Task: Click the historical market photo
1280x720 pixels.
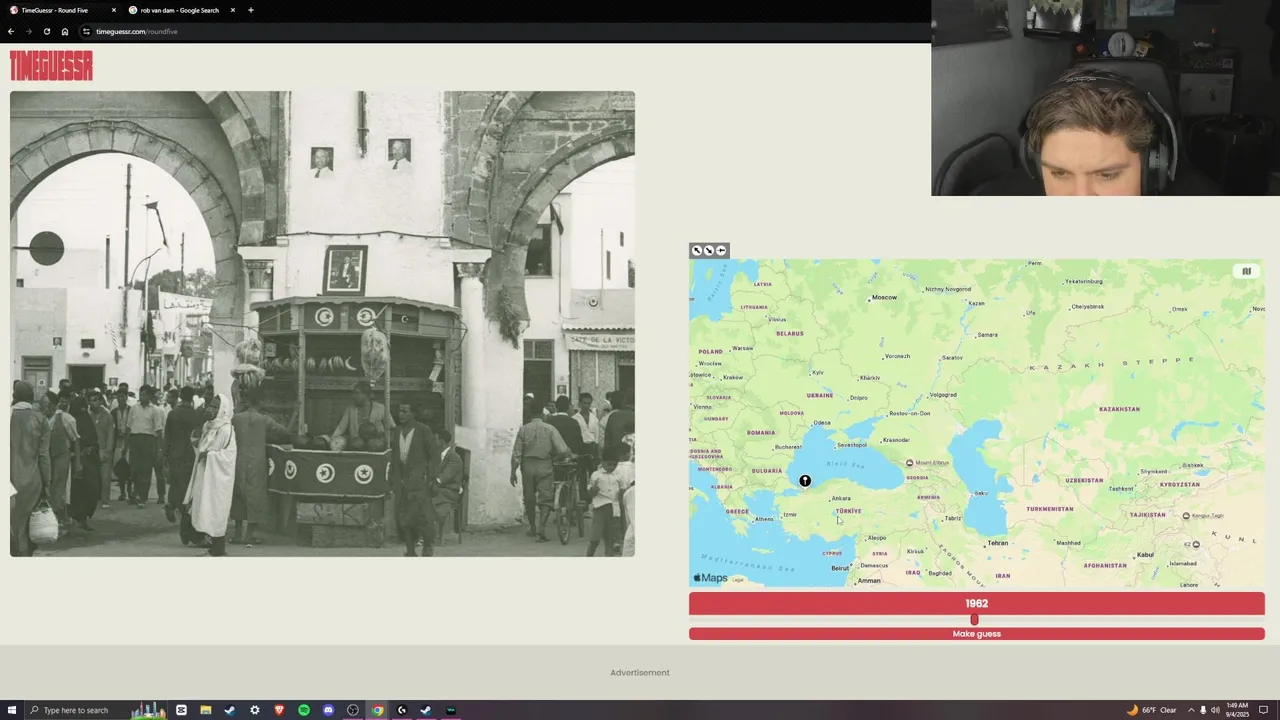Action: pyautogui.click(x=322, y=324)
